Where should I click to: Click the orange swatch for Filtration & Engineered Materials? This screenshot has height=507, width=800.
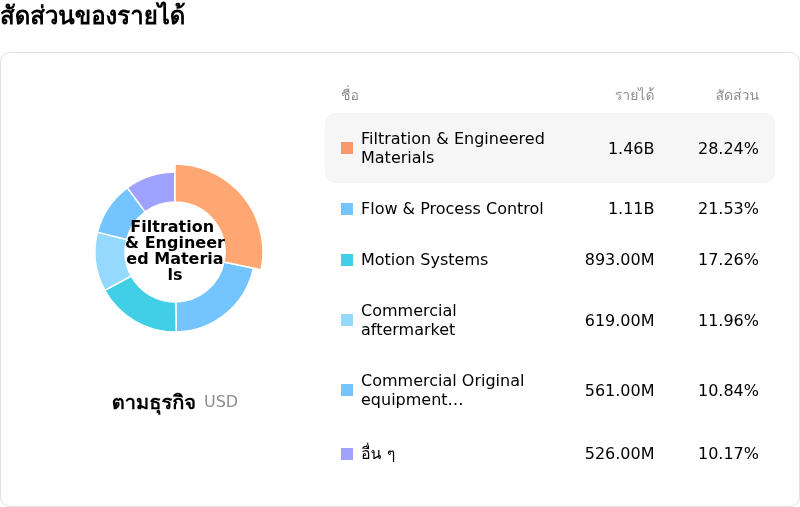347,148
